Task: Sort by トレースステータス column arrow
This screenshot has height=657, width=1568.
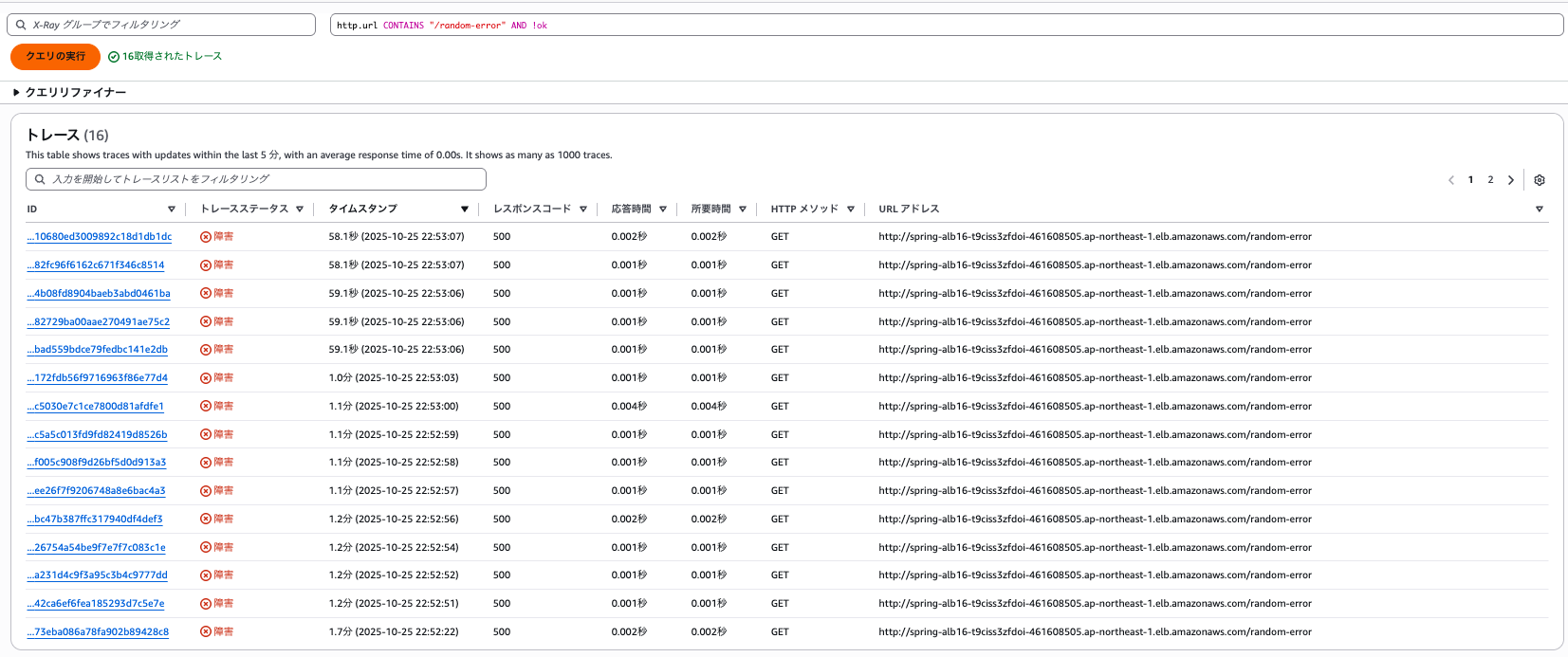Action: pyautogui.click(x=300, y=210)
